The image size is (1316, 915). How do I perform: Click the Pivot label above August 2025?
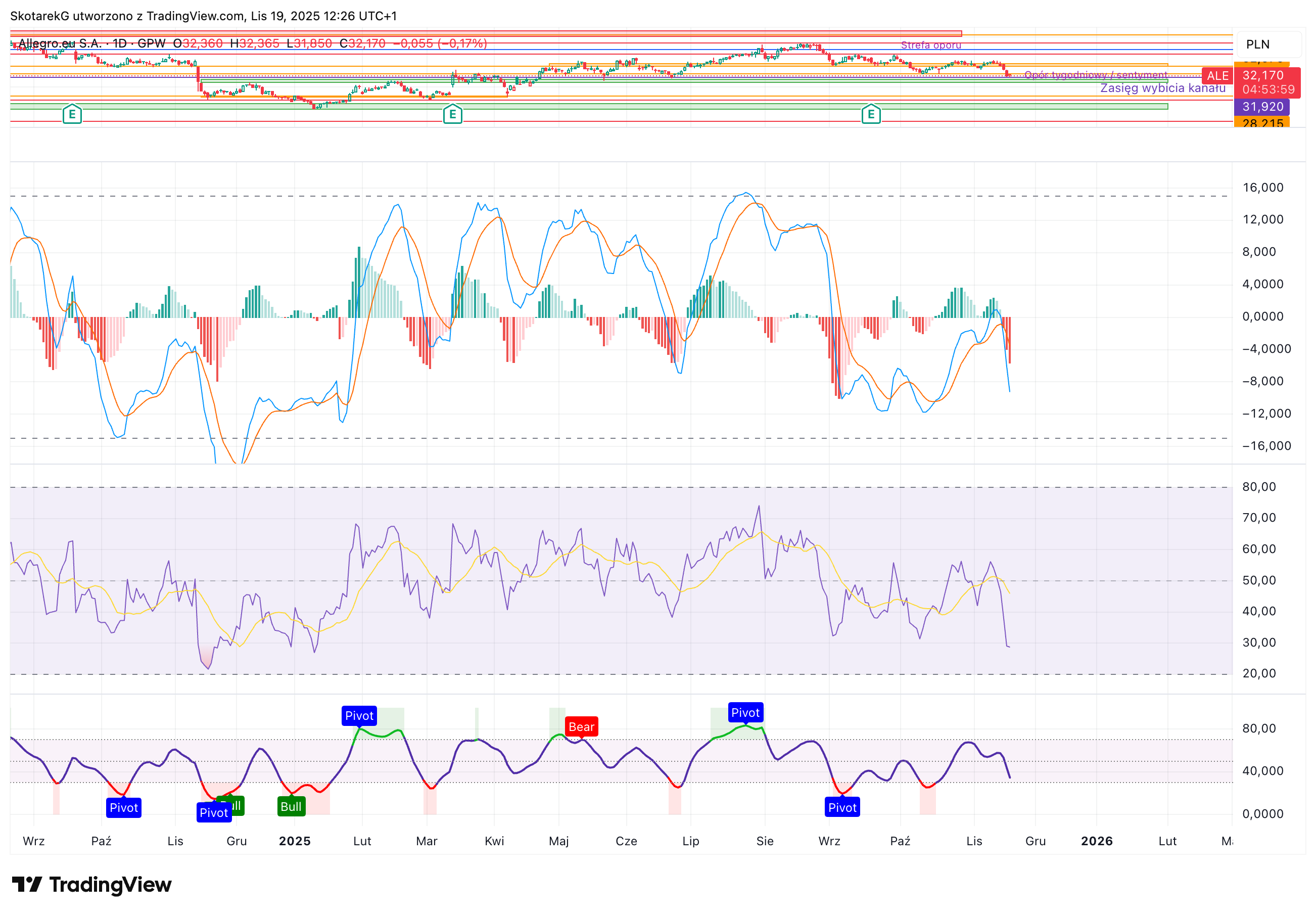(x=745, y=713)
